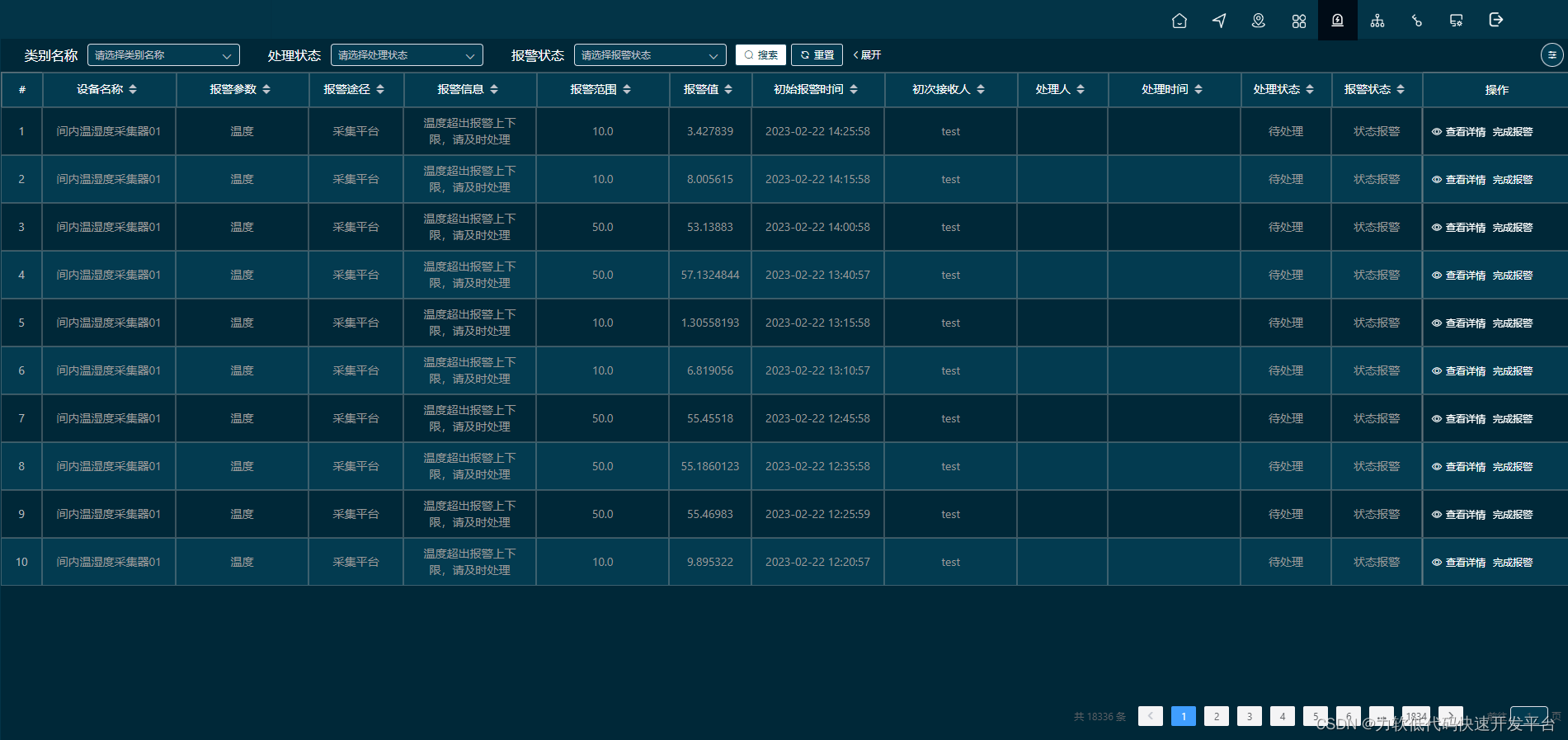Sort by 报警状态 column arrows
The width and height of the screenshot is (1568, 740).
[x=1401, y=89]
